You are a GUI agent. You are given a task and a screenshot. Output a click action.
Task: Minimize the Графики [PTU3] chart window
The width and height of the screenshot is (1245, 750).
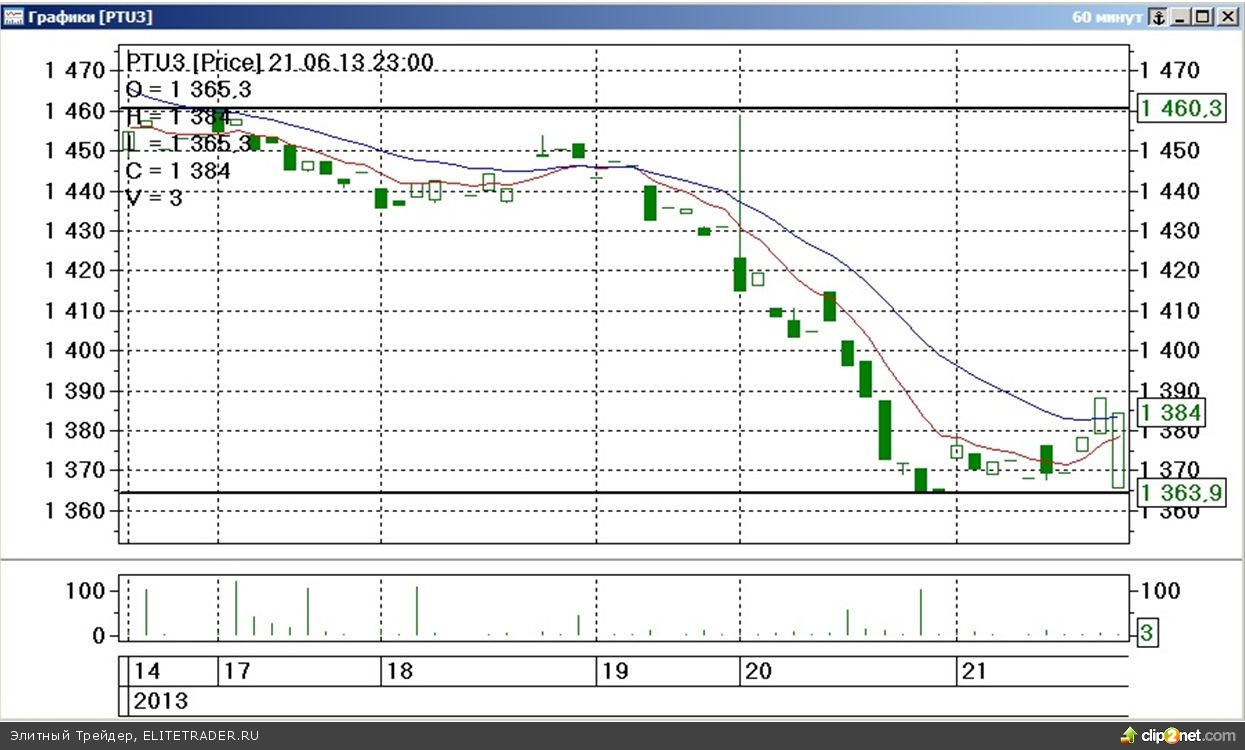(1182, 17)
